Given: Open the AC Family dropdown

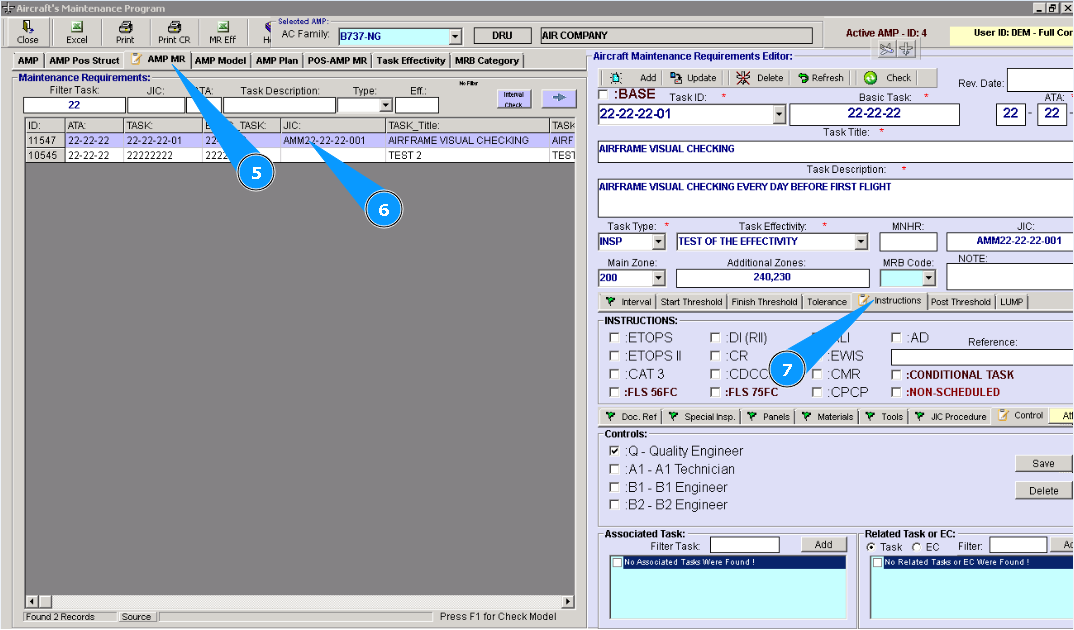Looking at the screenshot, I should coord(455,36).
